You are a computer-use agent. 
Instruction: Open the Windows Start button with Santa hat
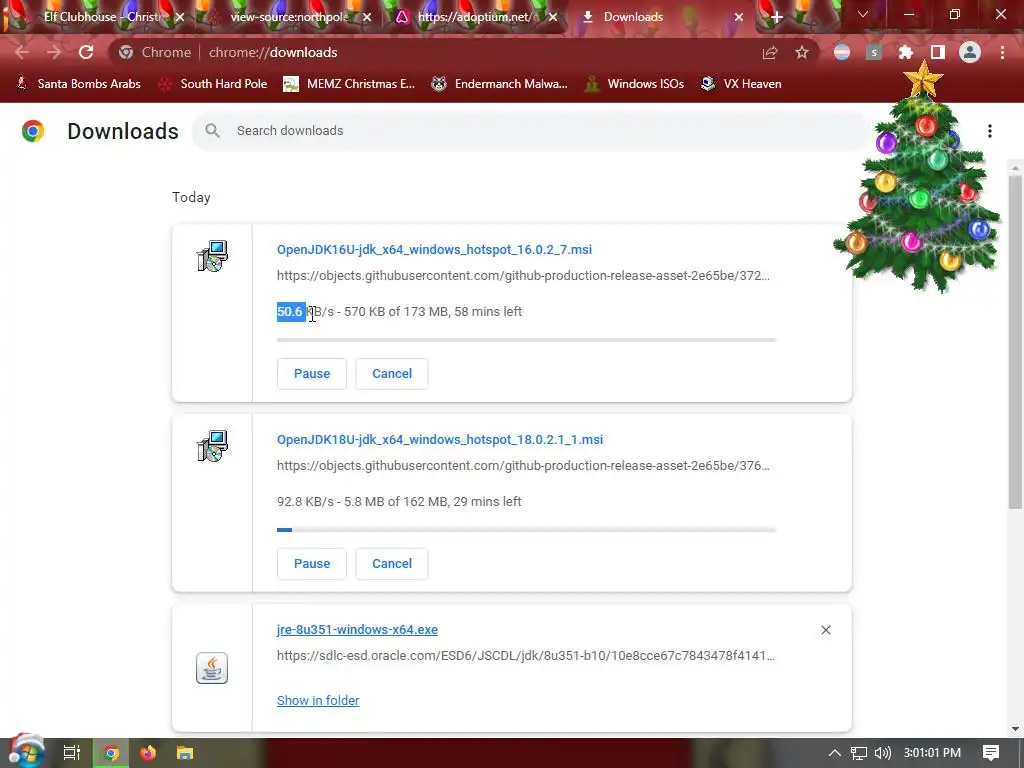(x=26, y=752)
